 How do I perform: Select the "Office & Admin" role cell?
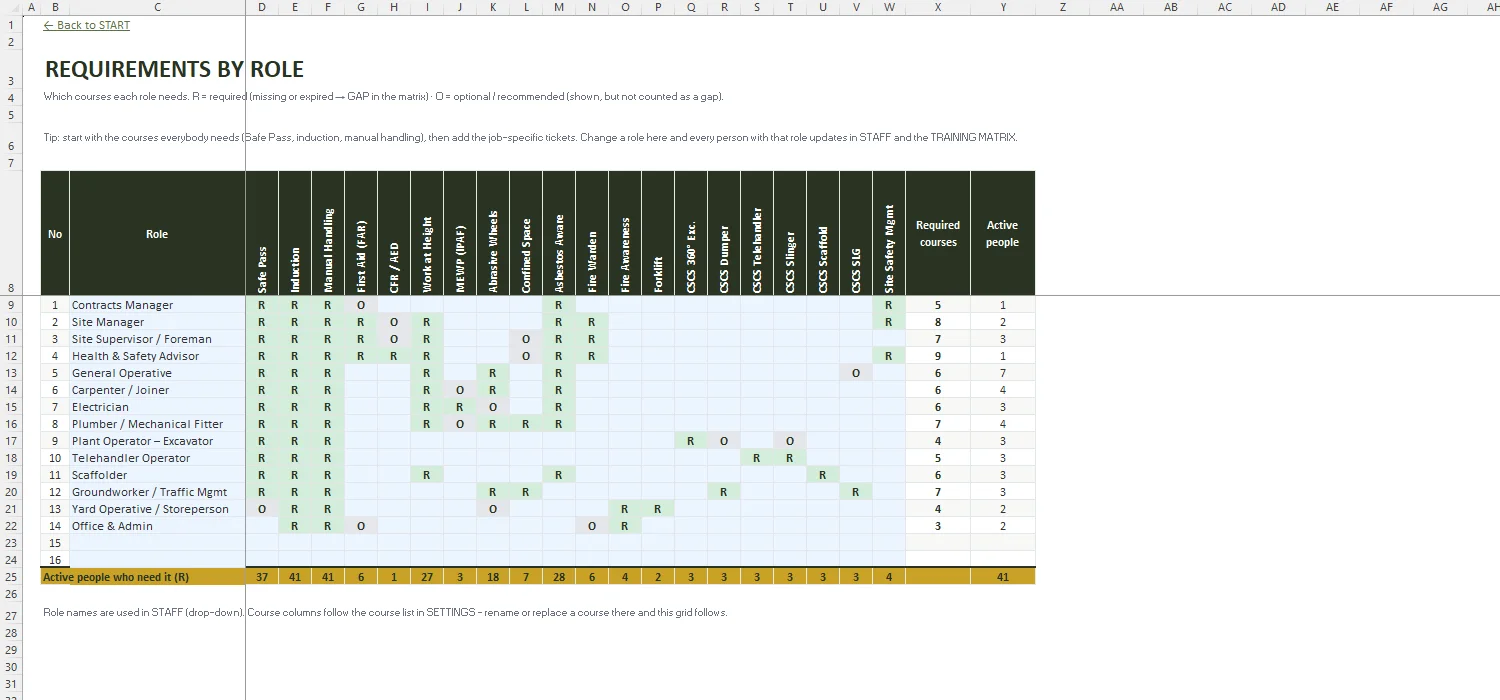click(x=157, y=526)
